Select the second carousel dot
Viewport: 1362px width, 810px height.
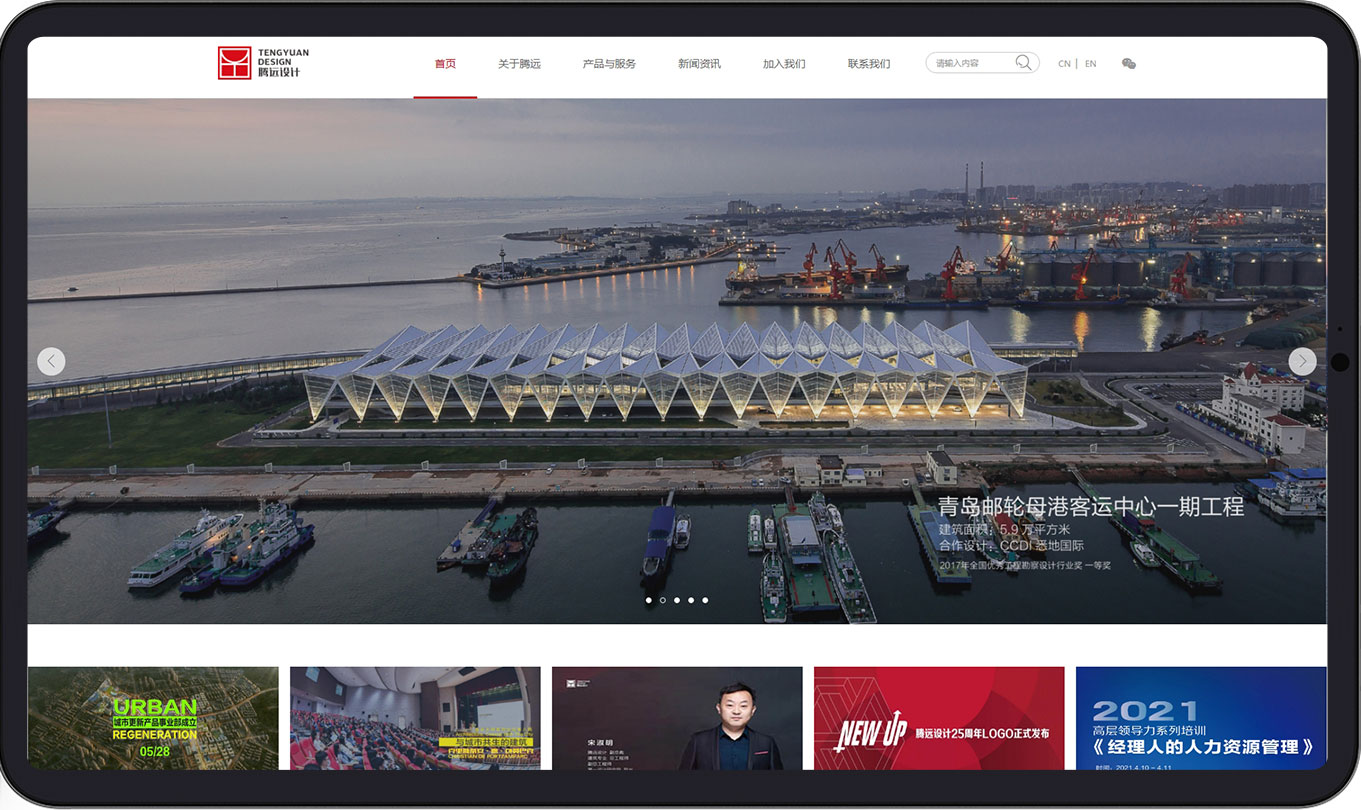(663, 600)
